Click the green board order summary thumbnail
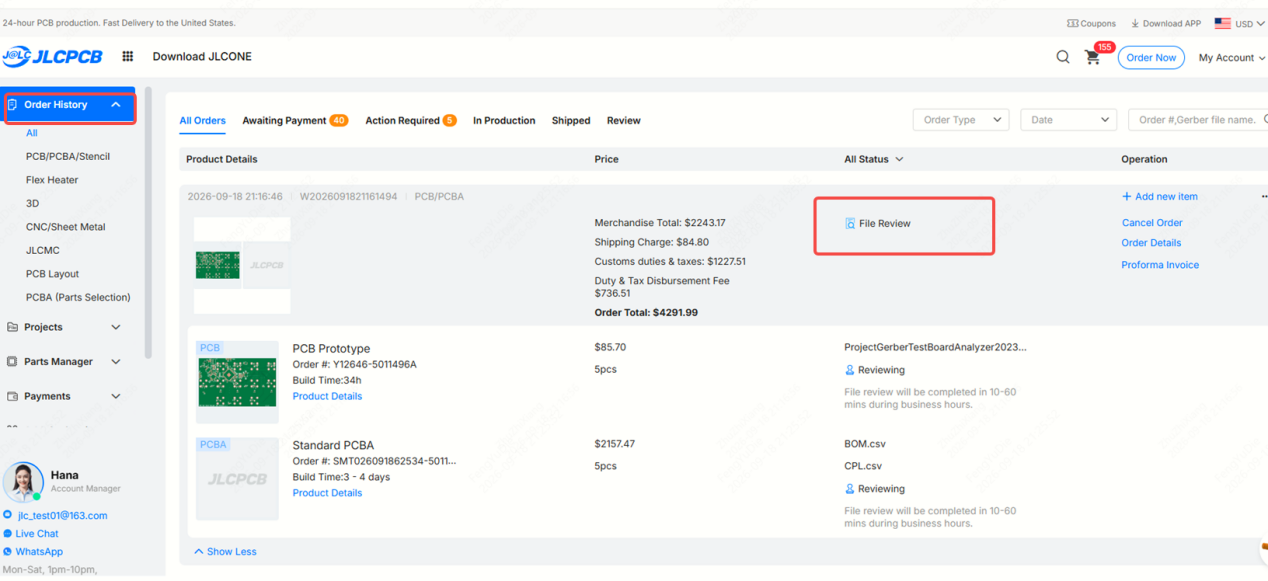The image size is (1268, 581). (217, 265)
